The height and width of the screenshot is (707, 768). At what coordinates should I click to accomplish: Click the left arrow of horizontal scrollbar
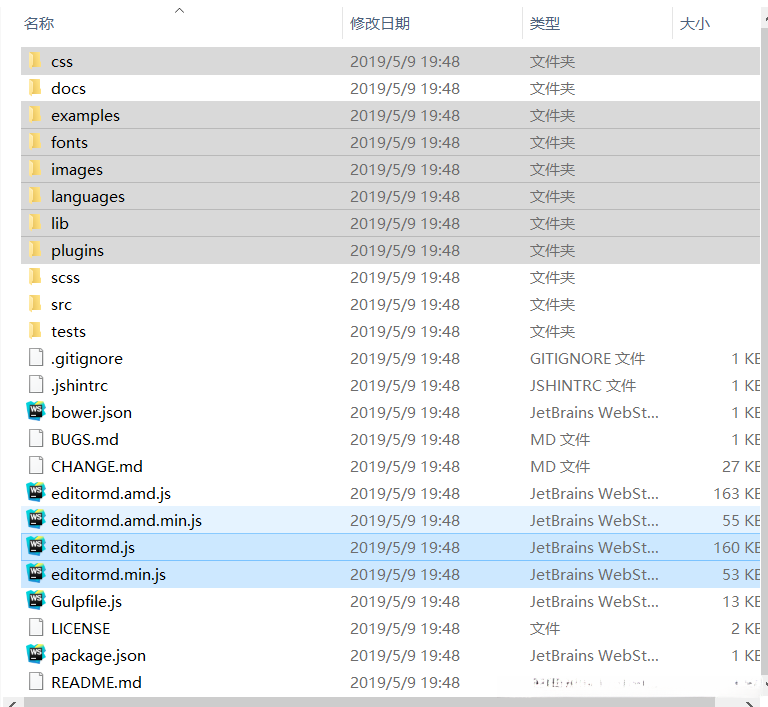12,703
